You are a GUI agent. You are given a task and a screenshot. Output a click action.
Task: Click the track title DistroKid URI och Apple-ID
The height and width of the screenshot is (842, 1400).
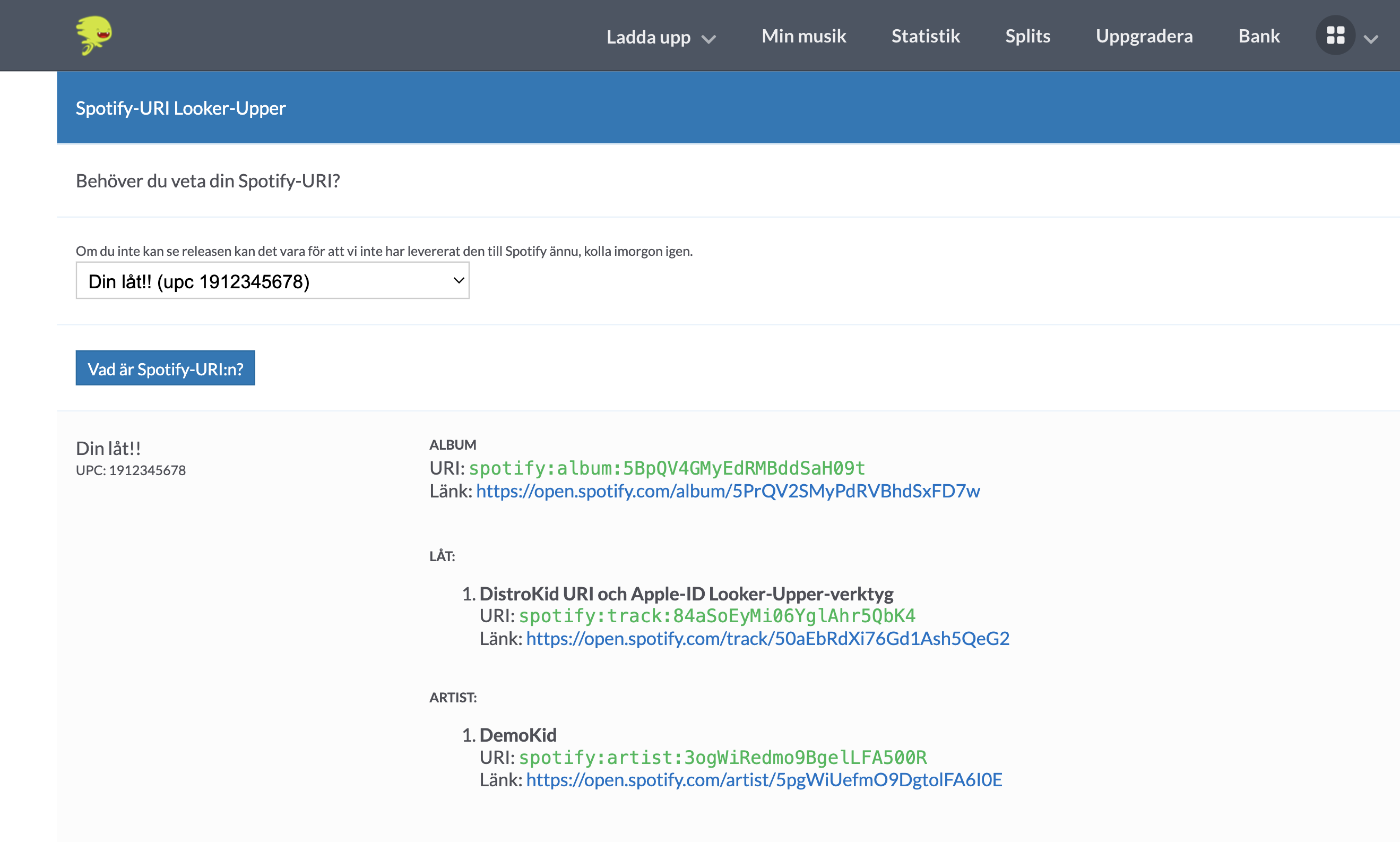pos(686,594)
